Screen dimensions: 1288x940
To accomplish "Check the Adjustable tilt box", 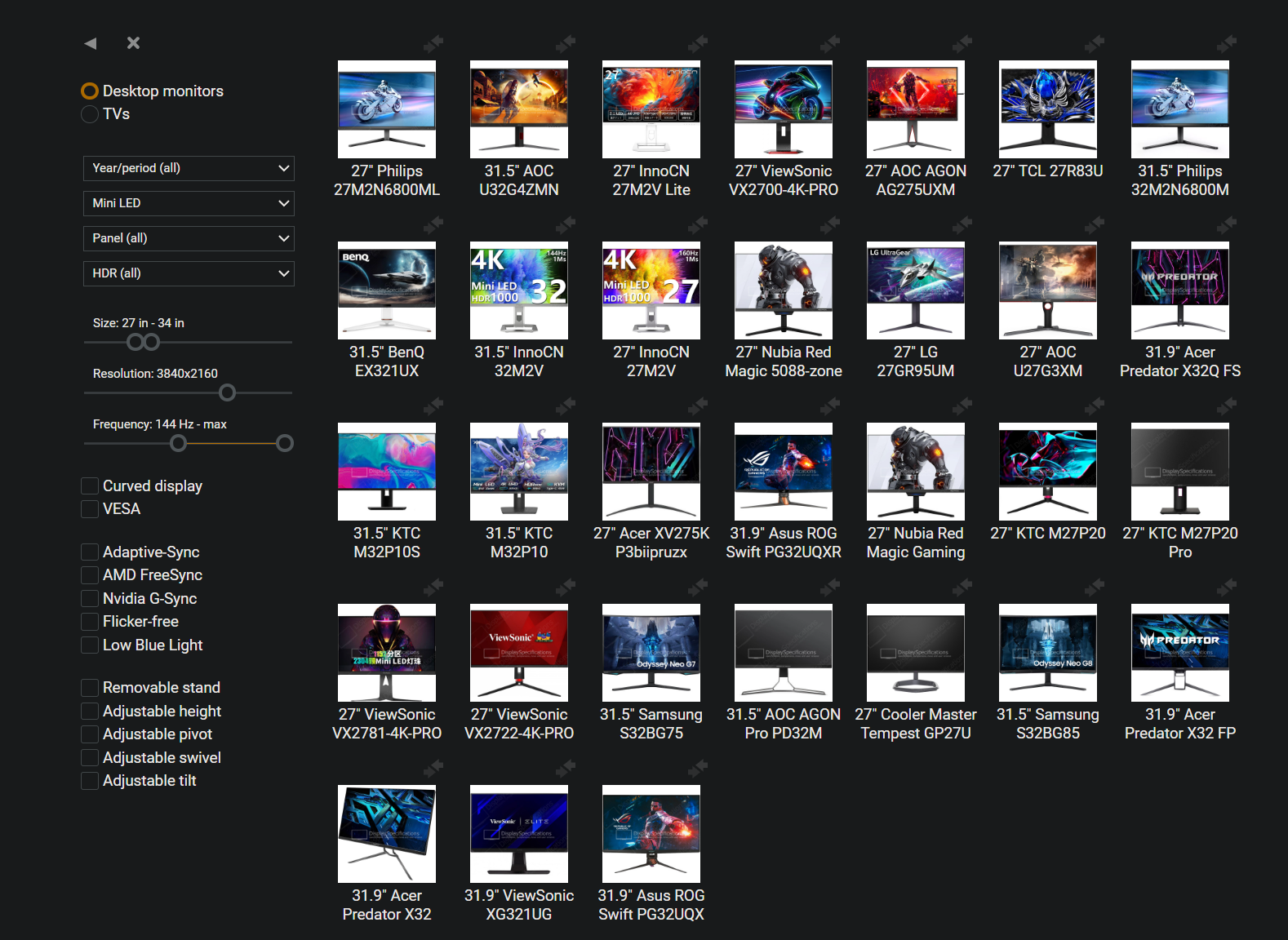I will (90, 780).
